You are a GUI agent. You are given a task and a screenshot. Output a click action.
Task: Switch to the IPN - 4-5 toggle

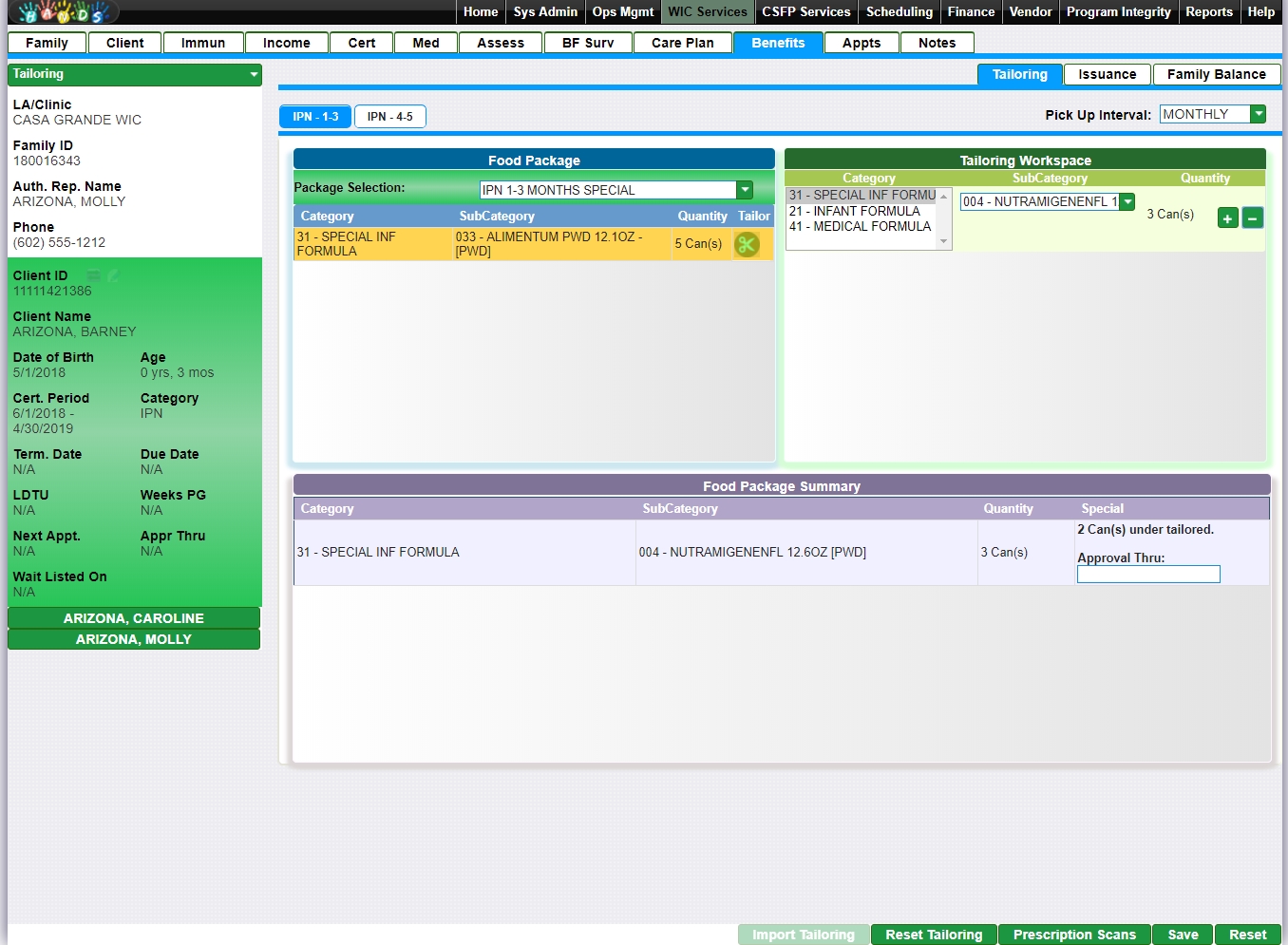[x=389, y=117]
